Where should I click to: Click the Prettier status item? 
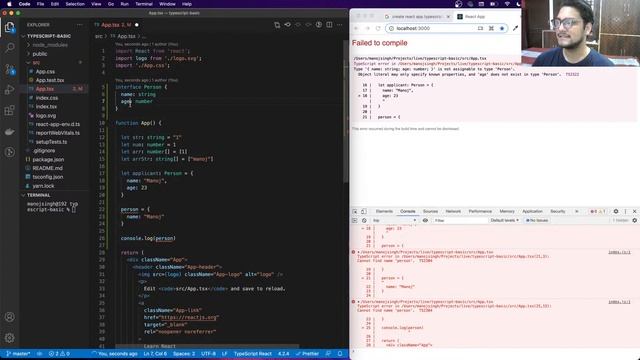tap(307, 354)
